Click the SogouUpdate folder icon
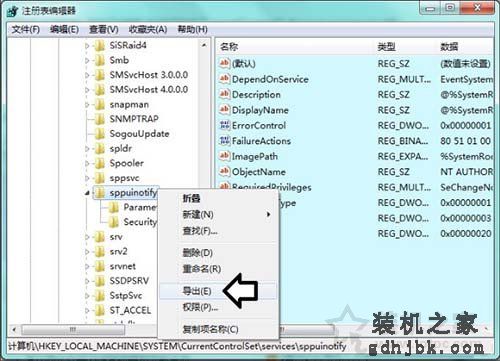This screenshot has height=361, width=500. (100, 134)
